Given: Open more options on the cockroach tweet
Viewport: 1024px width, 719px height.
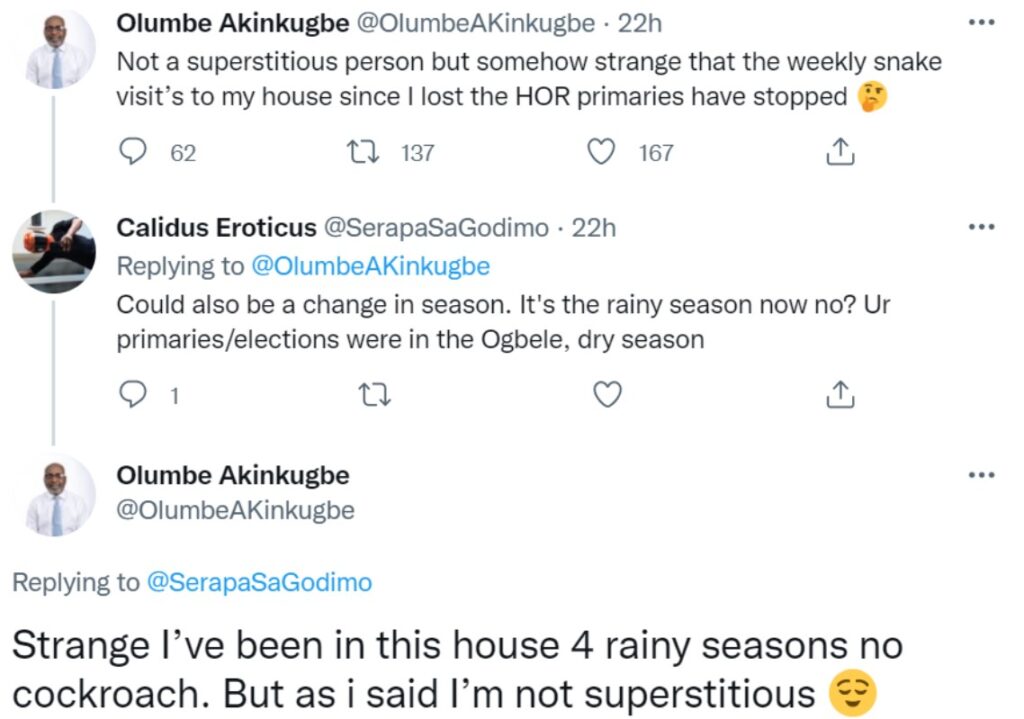Looking at the screenshot, I should click(983, 474).
